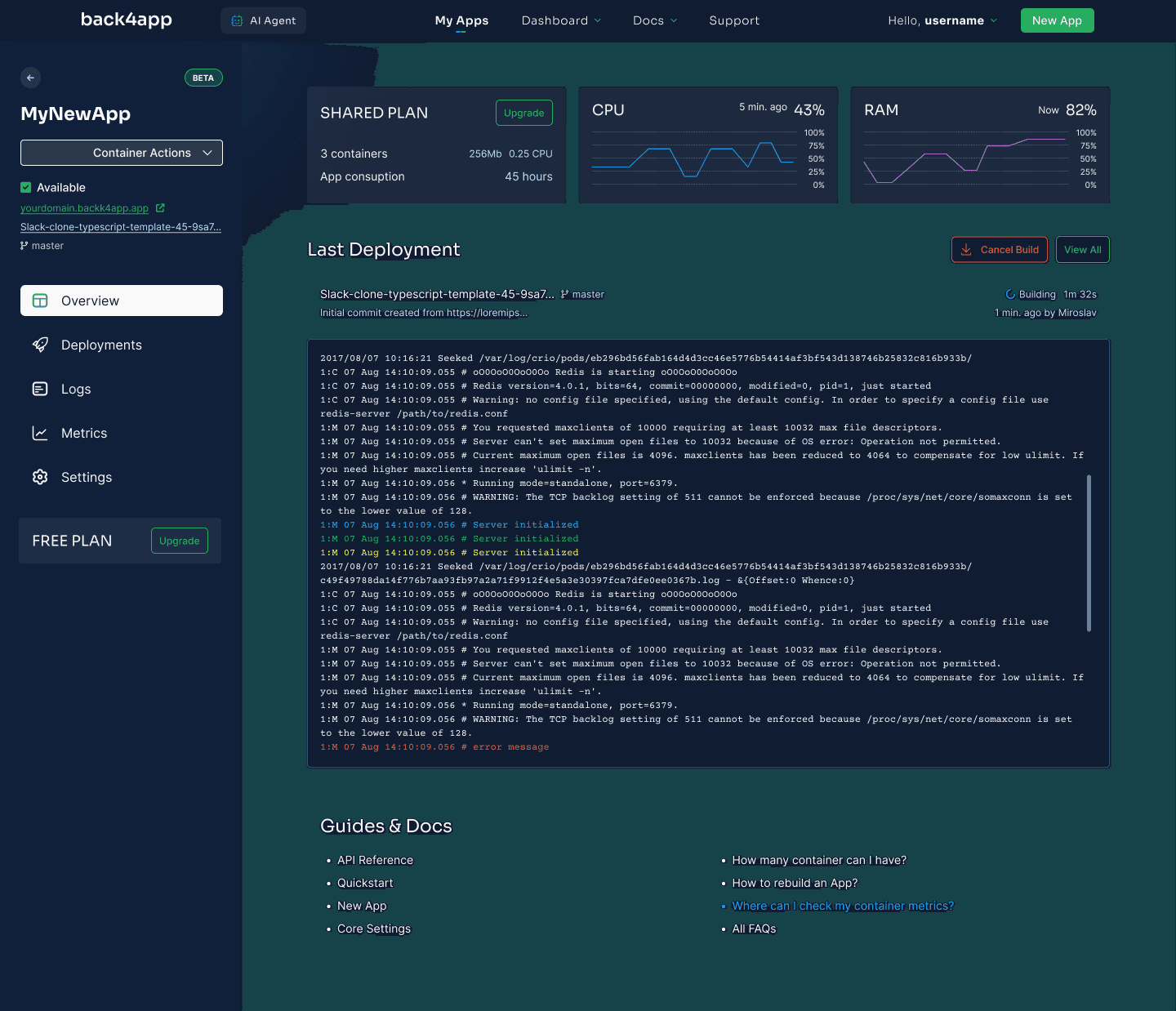Click the Metrics chart icon
This screenshot has height=1011, width=1176.
click(40, 433)
